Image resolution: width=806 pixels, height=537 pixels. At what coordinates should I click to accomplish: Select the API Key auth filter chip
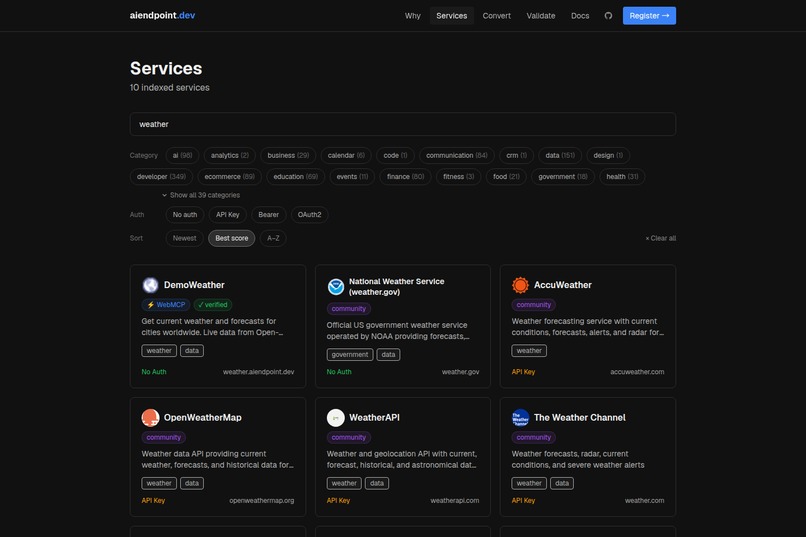coord(227,215)
